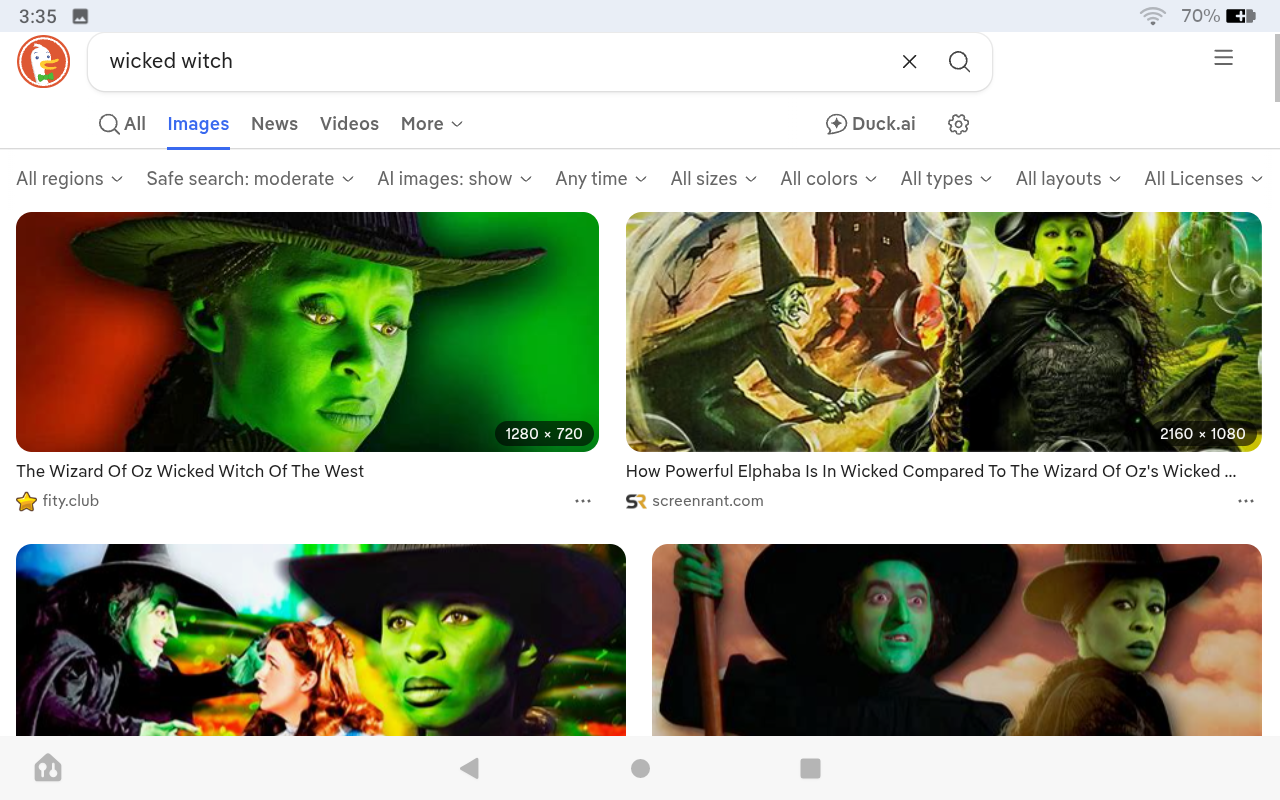Tap the bottom-left fire home icon
The width and height of the screenshot is (1280, 800).
point(48,768)
